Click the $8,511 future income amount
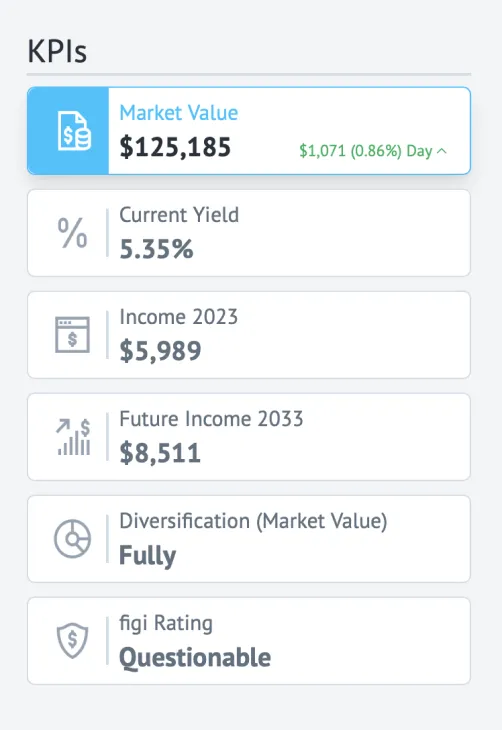502x730 pixels. 160,453
